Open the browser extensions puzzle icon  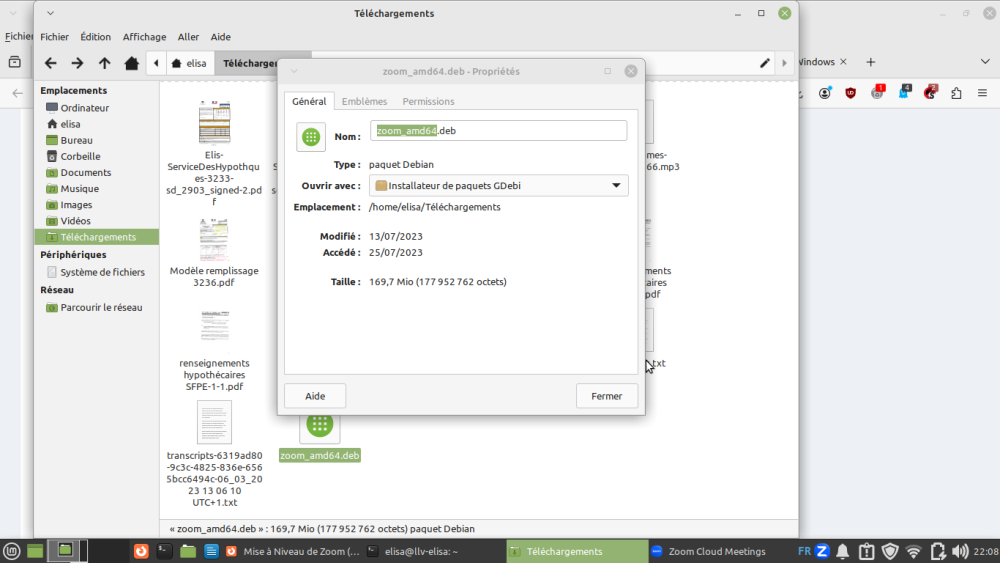(956, 93)
